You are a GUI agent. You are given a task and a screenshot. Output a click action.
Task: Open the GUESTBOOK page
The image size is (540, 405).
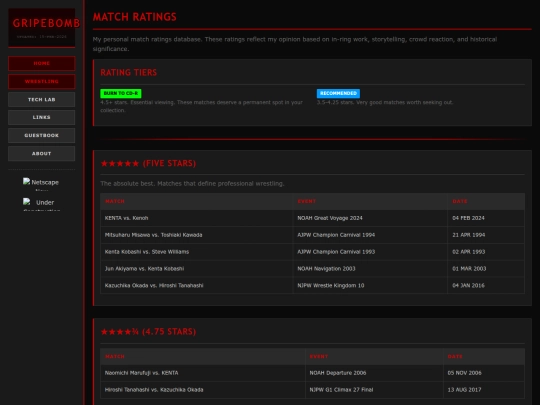click(42, 135)
